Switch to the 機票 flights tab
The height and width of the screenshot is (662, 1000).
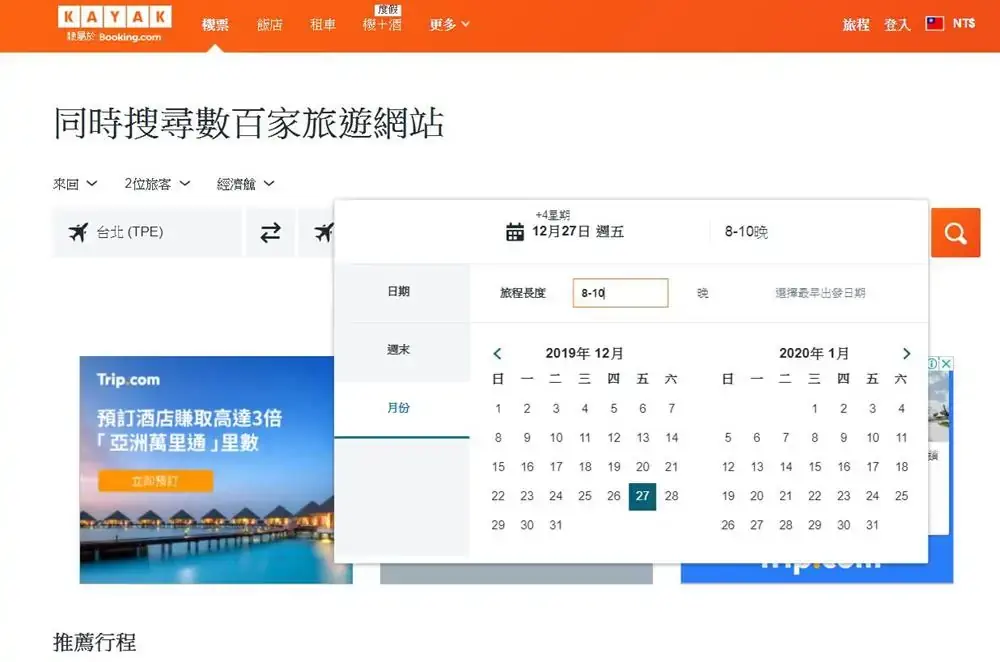coord(216,24)
